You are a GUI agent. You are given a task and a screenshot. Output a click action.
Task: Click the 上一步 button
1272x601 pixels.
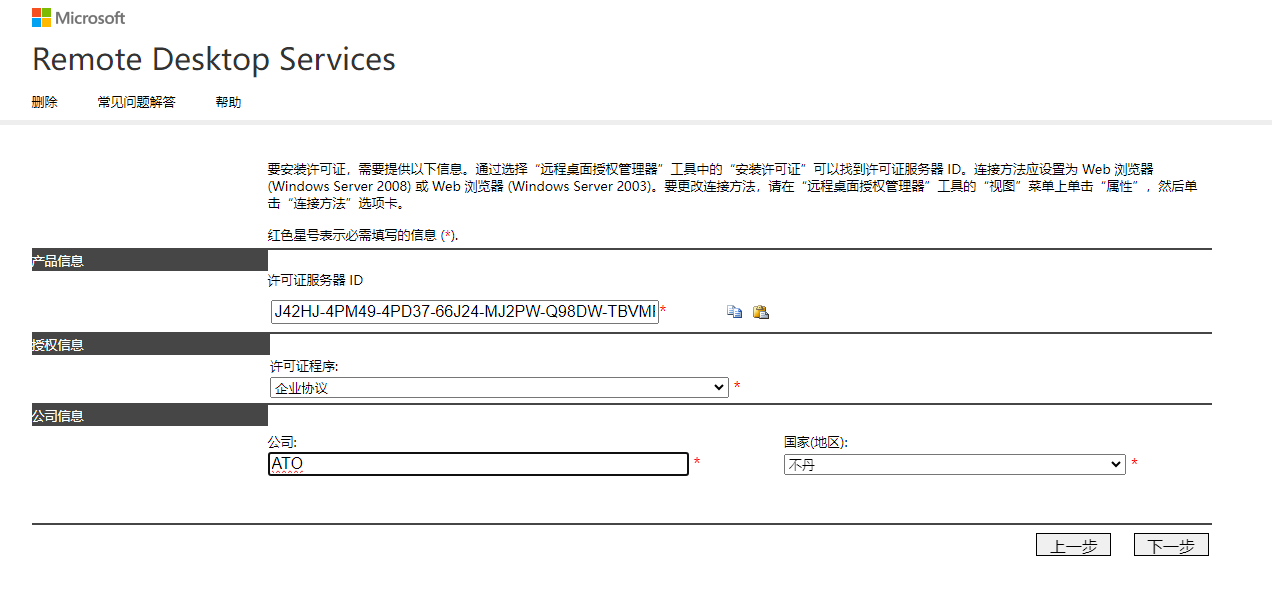click(1073, 545)
